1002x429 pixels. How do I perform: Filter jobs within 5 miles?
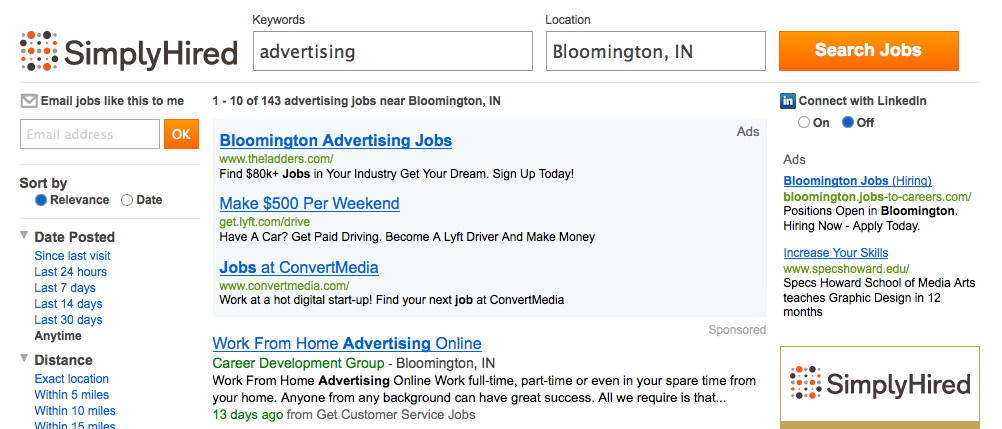click(x=72, y=394)
